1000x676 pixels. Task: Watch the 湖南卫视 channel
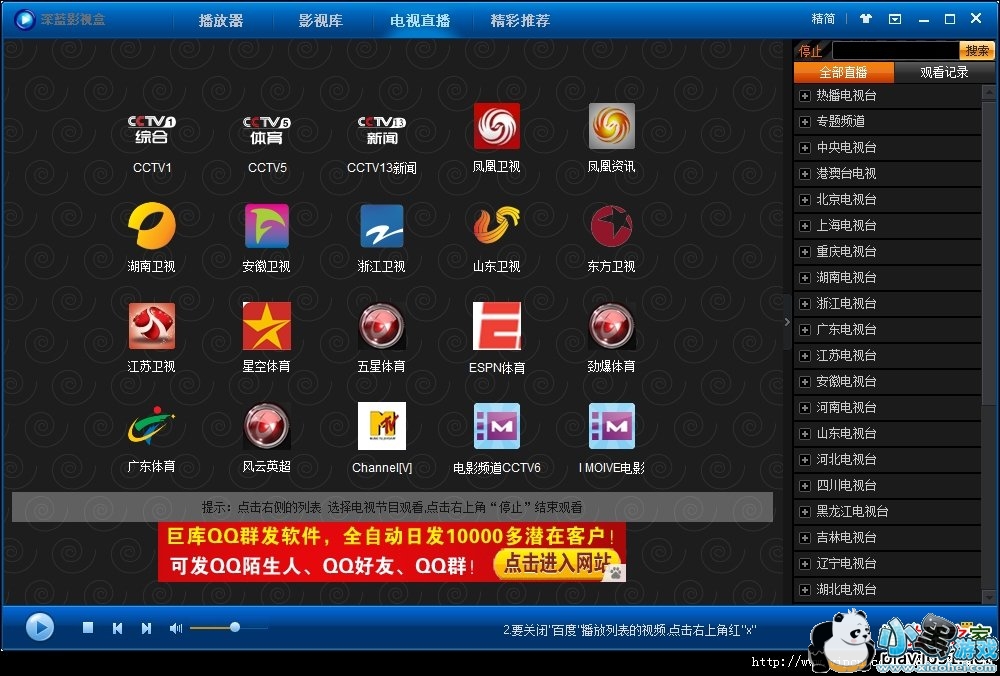(x=152, y=225)
